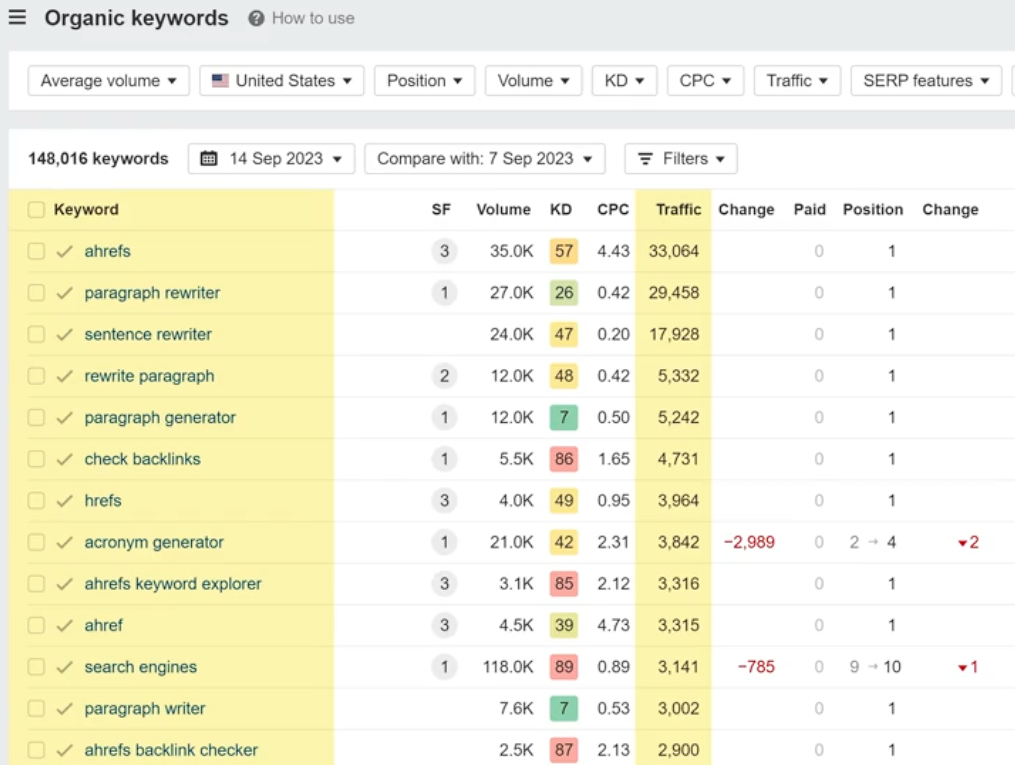
Task: Click the checkmark icon beside rewrite paragraph
Action: (64, 376)
